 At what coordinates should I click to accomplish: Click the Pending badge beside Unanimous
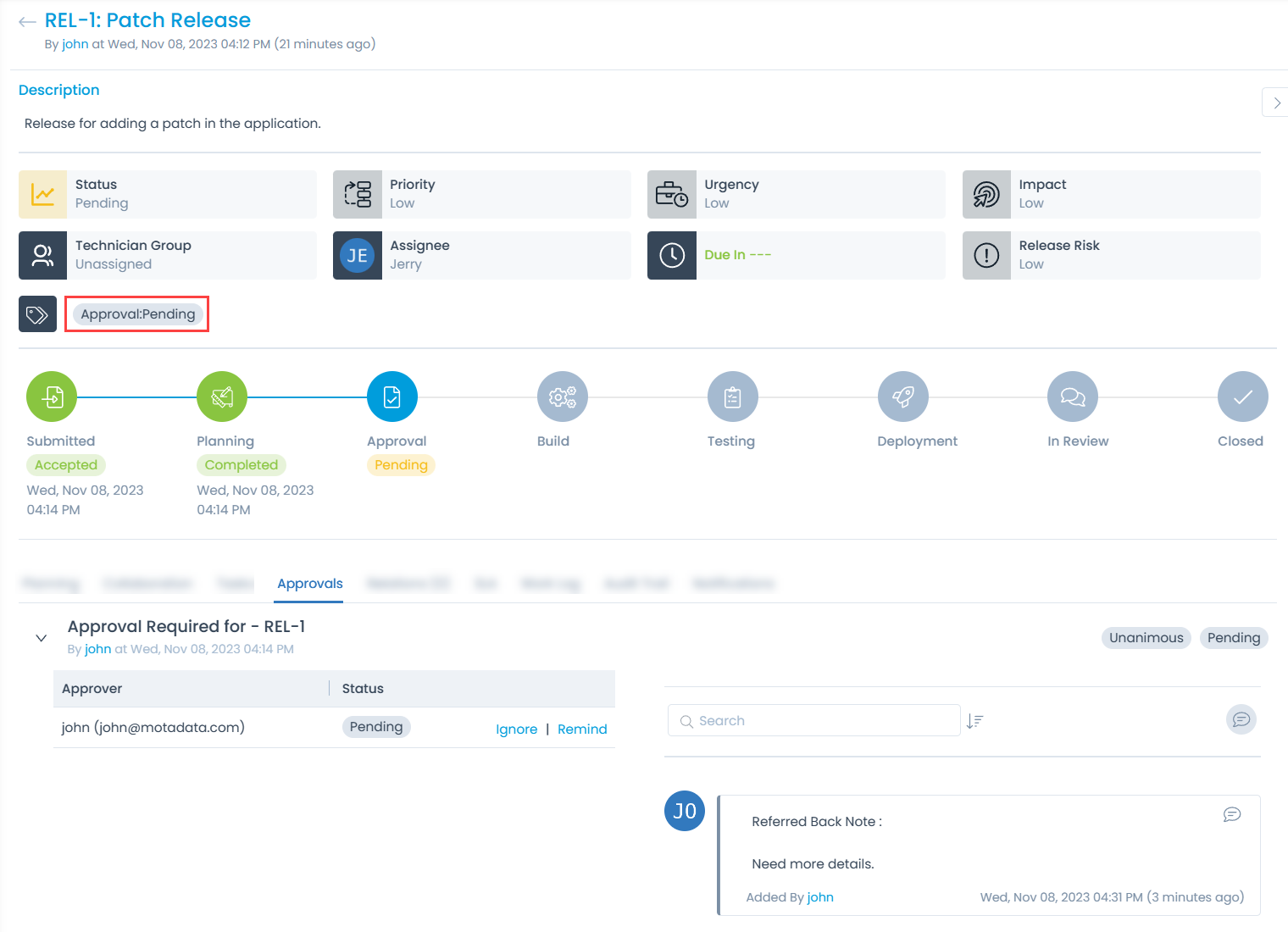(x=1234, y=638)
